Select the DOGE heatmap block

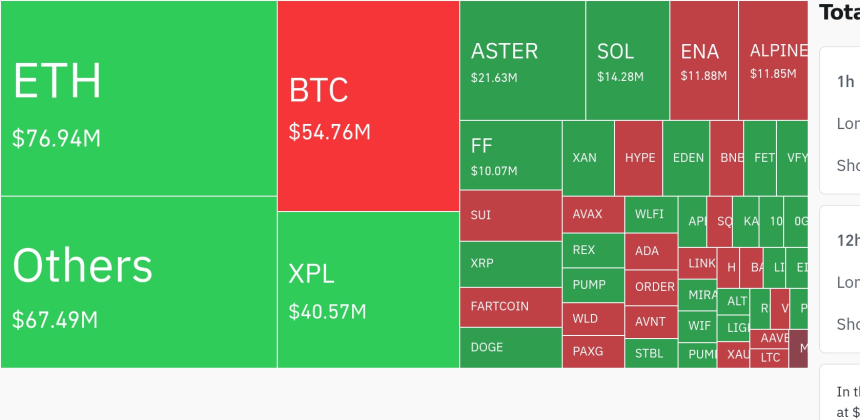pos(510,348)
